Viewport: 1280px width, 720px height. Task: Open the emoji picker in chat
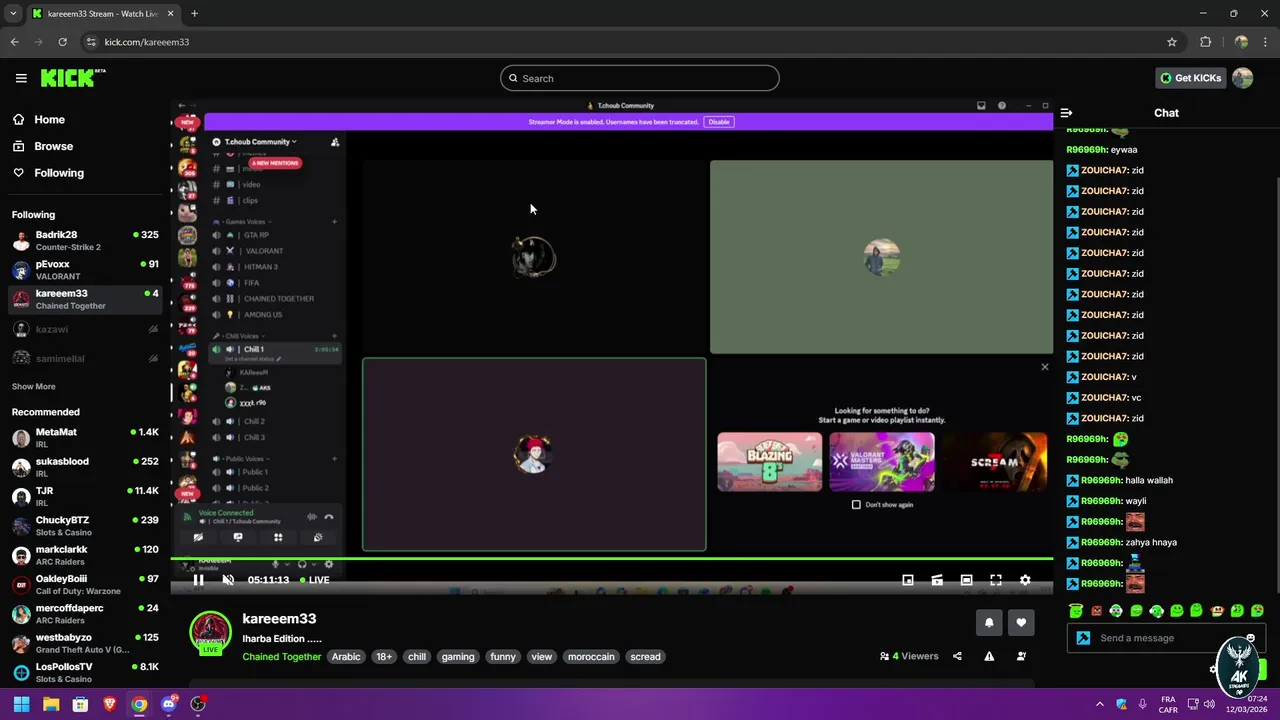tap(1250, 638)
